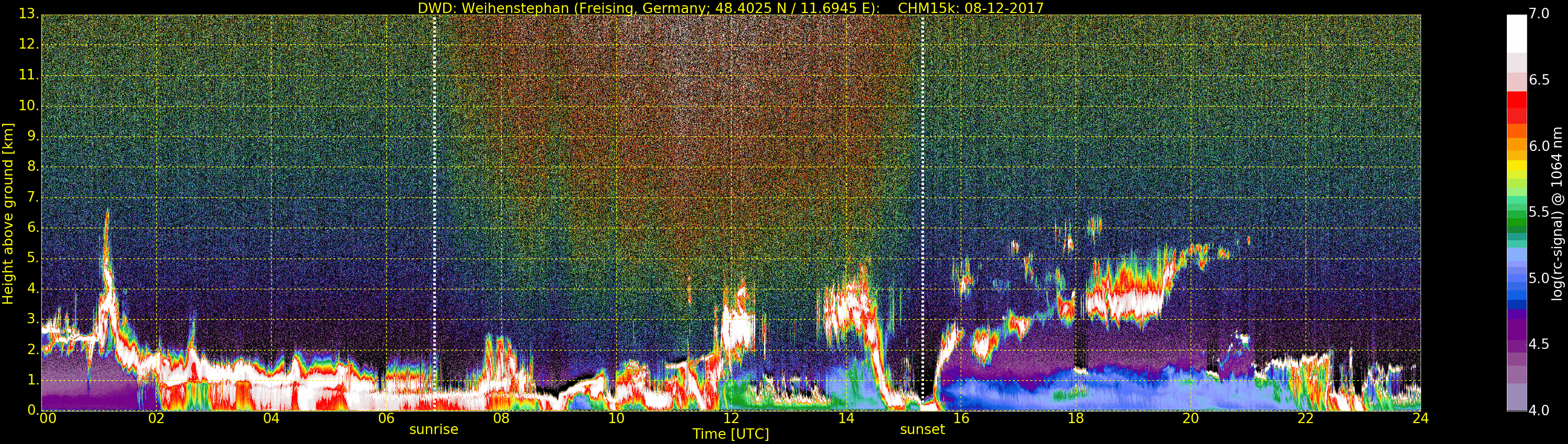The image size is (1568, 444).
Task: Click the 5.5 tick label on the colorbar
Action: (x=1539, y=212)
